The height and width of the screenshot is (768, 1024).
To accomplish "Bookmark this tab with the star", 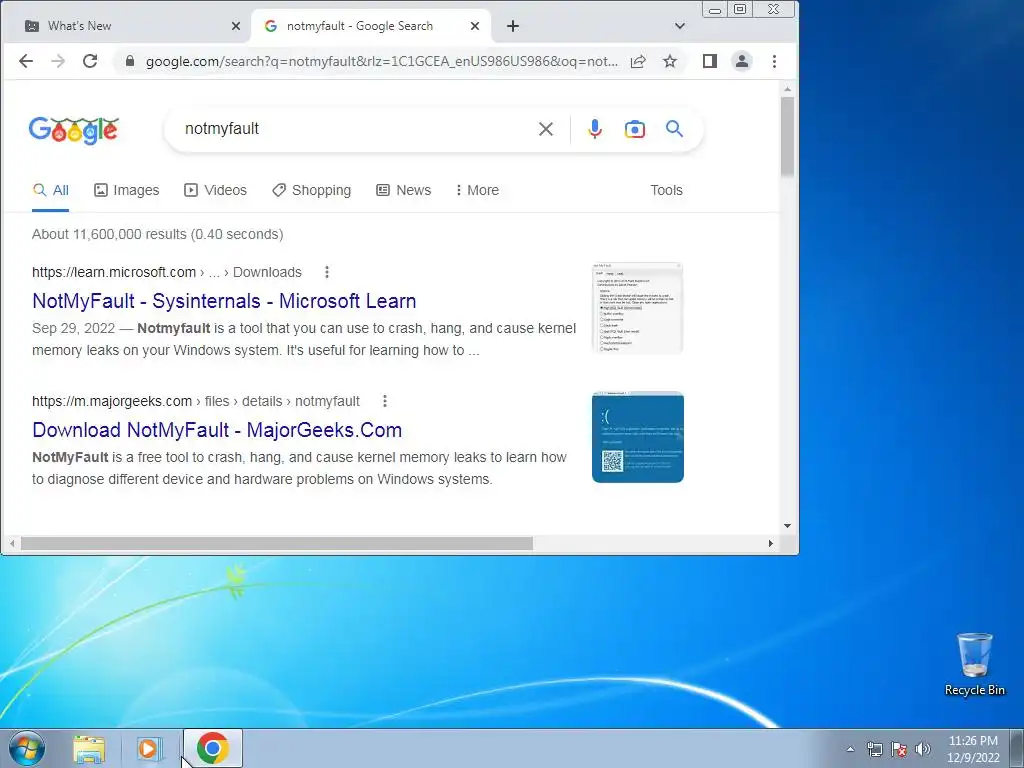I will click(669, 61).
